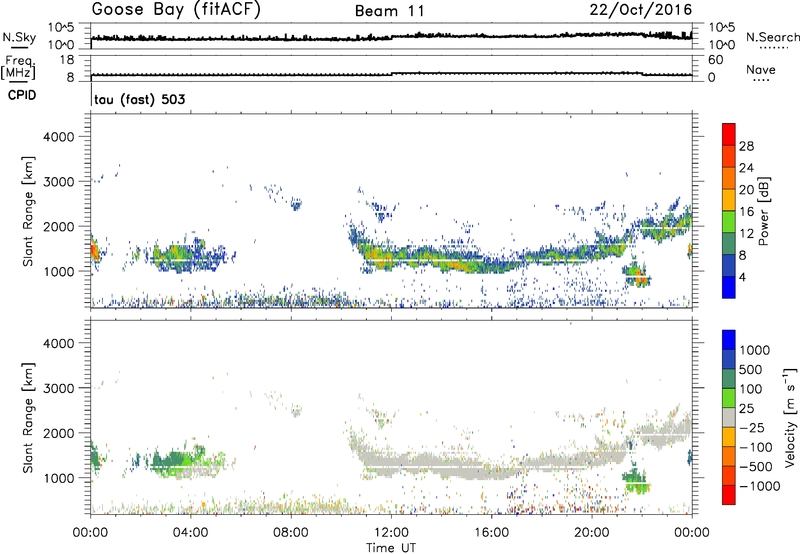Image resolution: width=800 pixels, height=554 pixels.
Task: Click the velocity panel 'Slant Range [km]' label
Action: click(x=28, y=418)
